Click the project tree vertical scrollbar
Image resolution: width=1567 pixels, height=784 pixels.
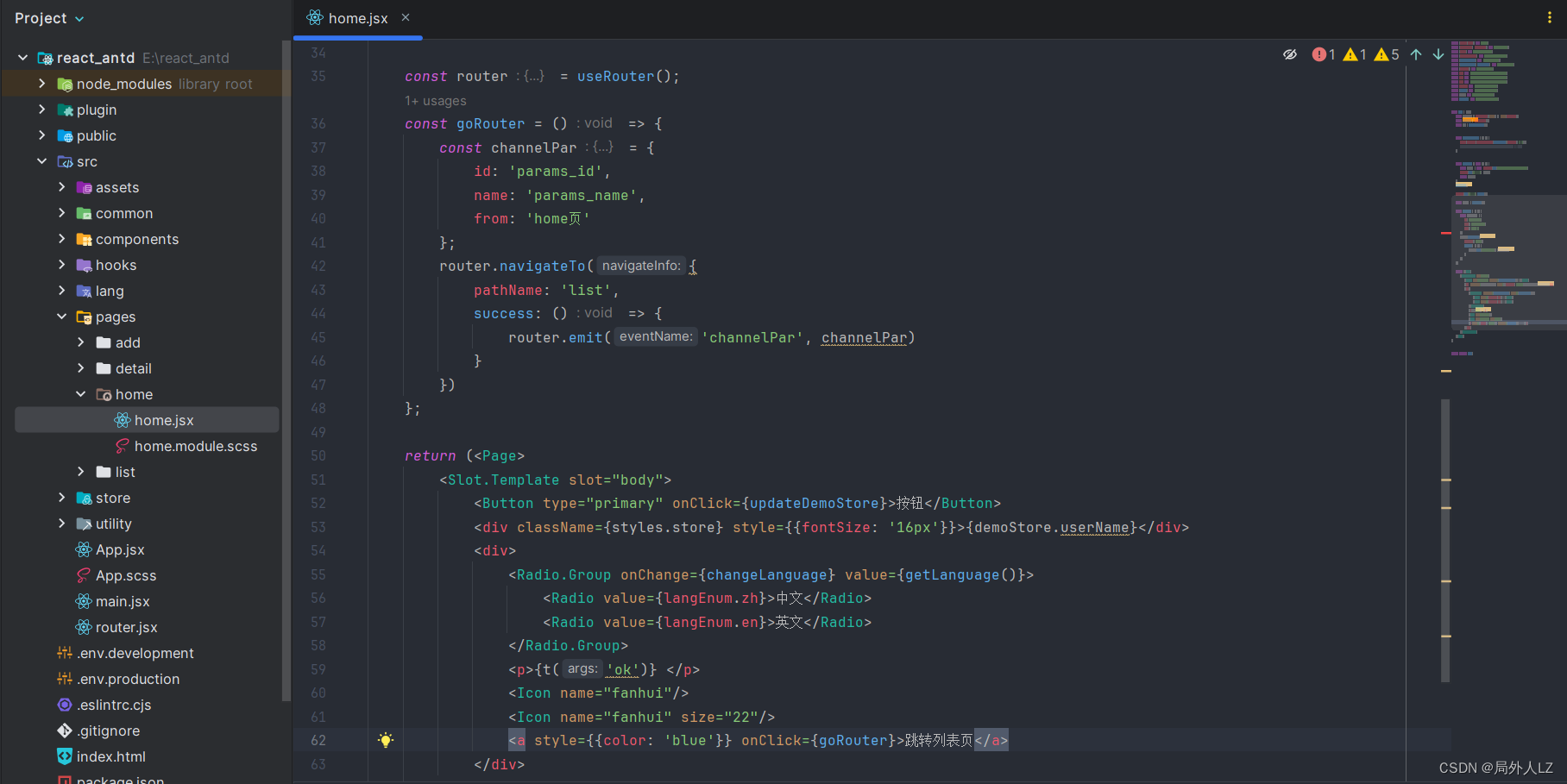click(286, 371)
